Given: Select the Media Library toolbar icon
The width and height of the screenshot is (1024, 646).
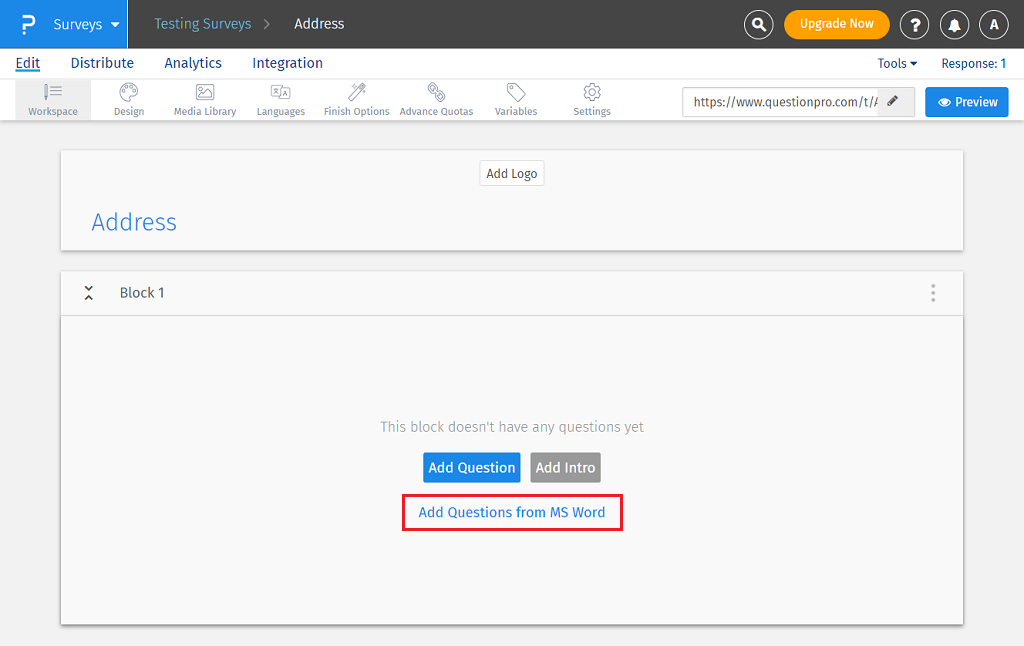Looking at the screenshot, I should tap(204, 99).
